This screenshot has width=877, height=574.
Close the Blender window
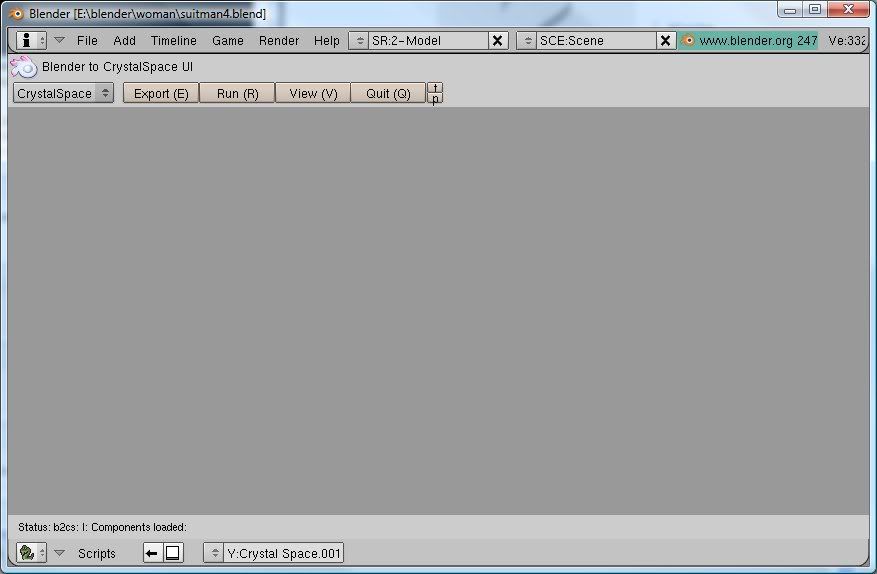(848, 10)
